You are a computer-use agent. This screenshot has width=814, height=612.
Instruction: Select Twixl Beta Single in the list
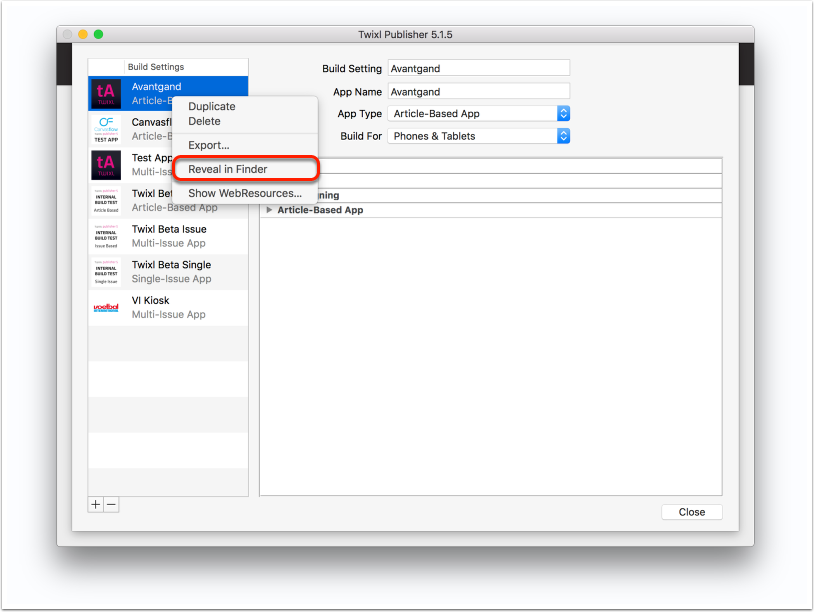168,272
